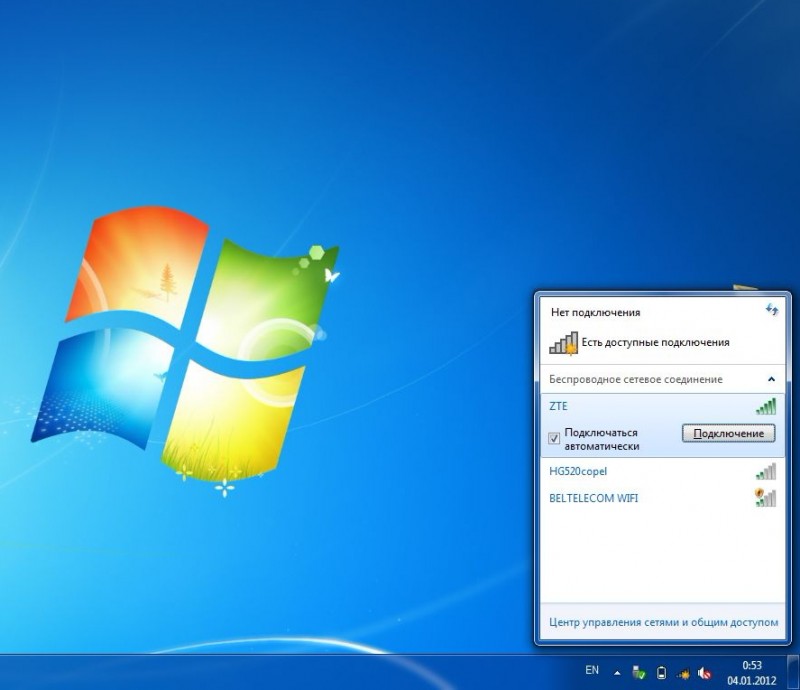Click the Подключение button
The height and width of the screenshot is (690, 800).
[729, 433]
